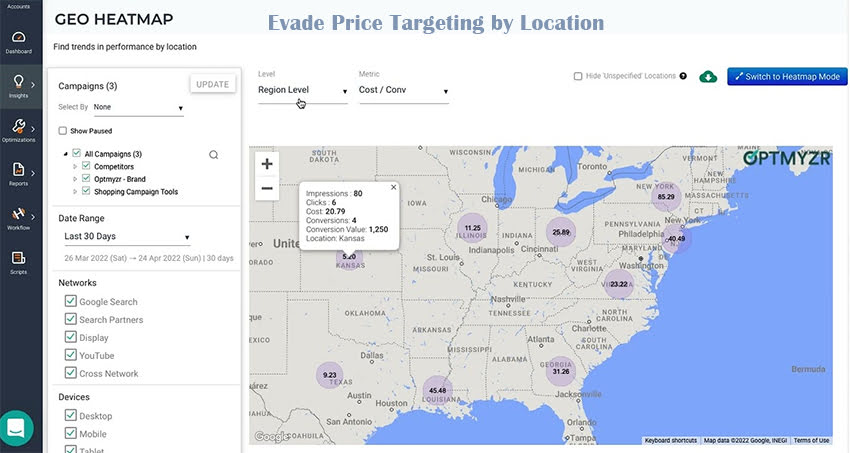The height and width of the screenshot is (453, 850).
Task: Open the Workflow sidebar icon
Action: 18,213
